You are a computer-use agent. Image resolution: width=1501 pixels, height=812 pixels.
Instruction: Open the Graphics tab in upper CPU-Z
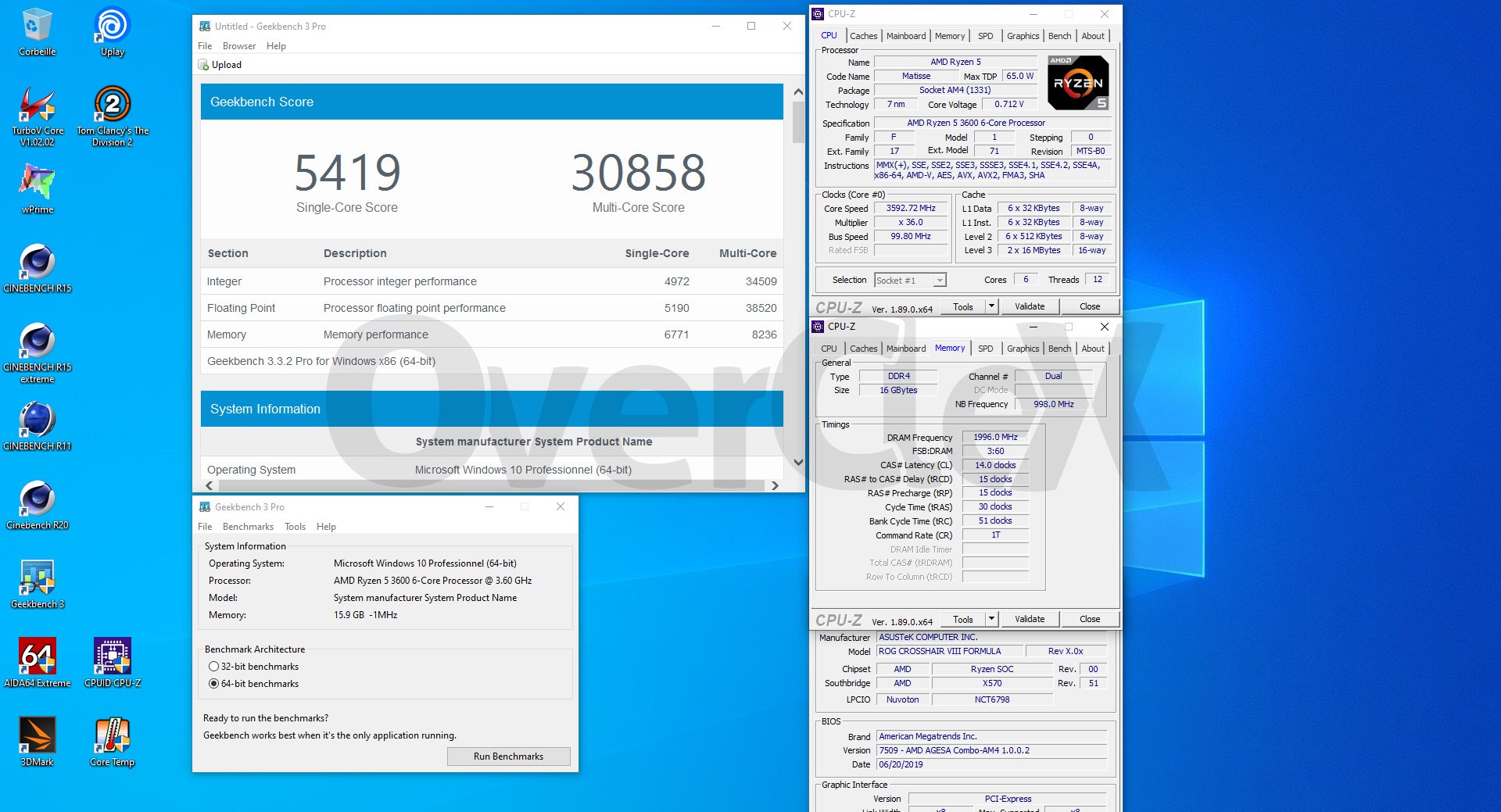pyautogui.click(x=1023, y=36)
